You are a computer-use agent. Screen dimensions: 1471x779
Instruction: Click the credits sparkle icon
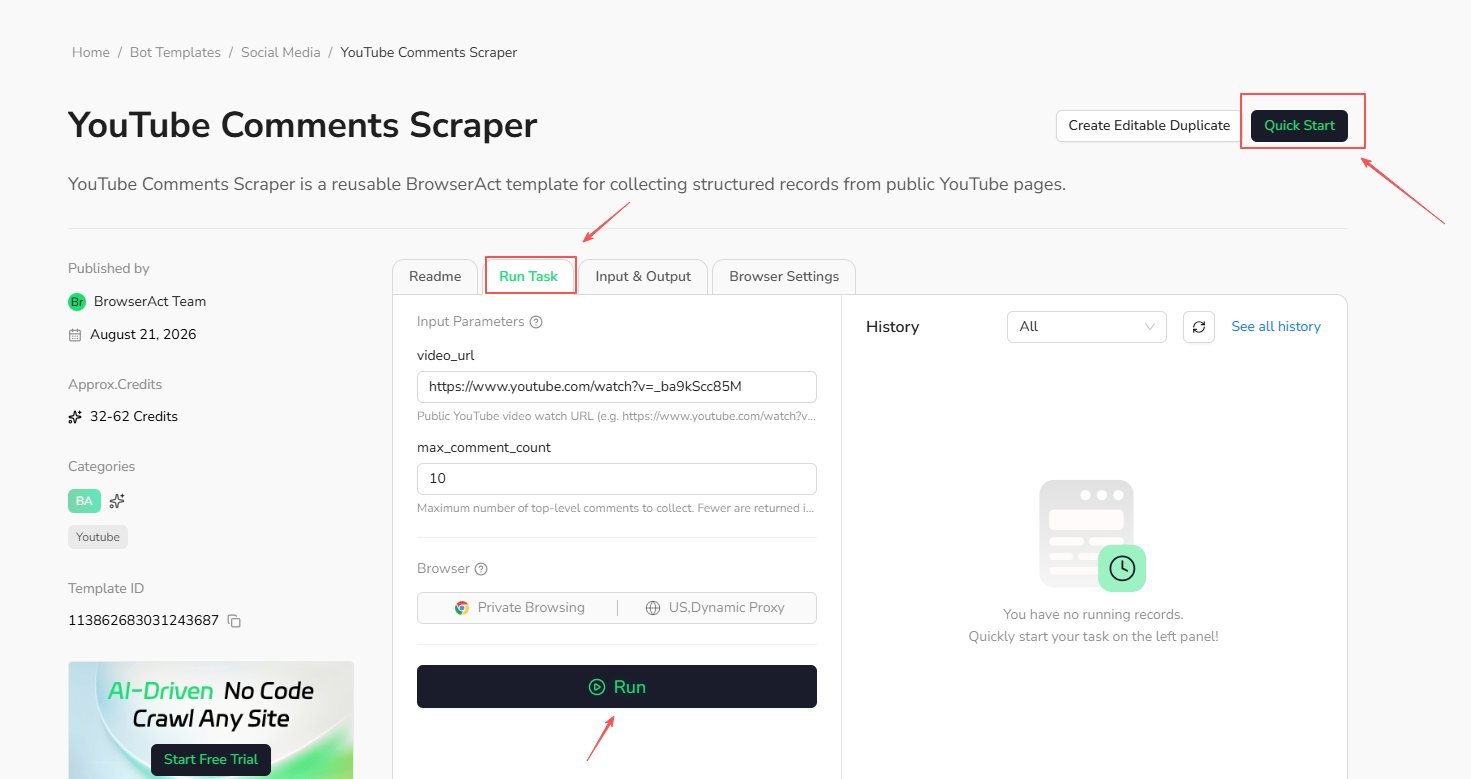coord(75,417)
